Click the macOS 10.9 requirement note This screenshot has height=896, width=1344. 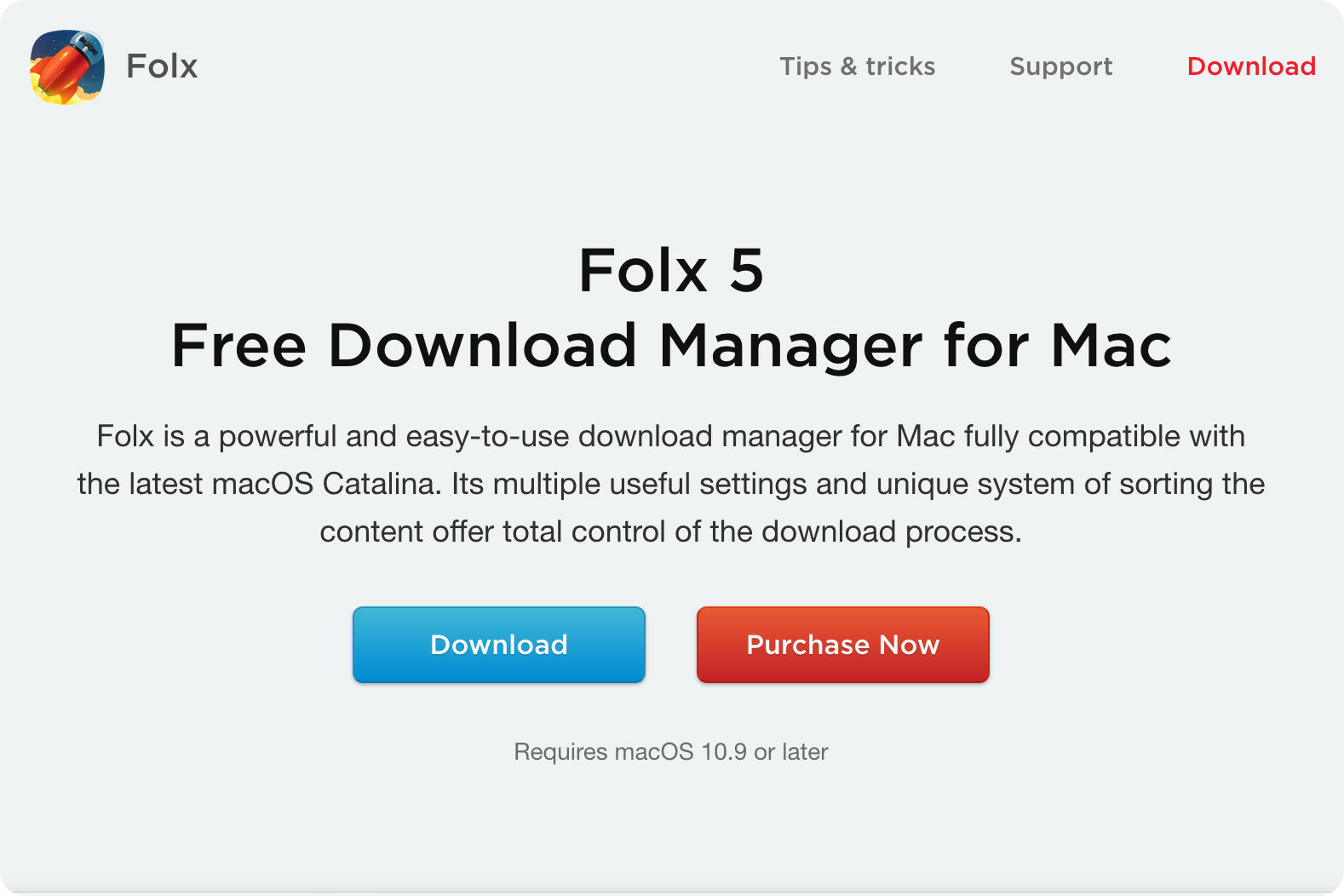tap(671, 752)
